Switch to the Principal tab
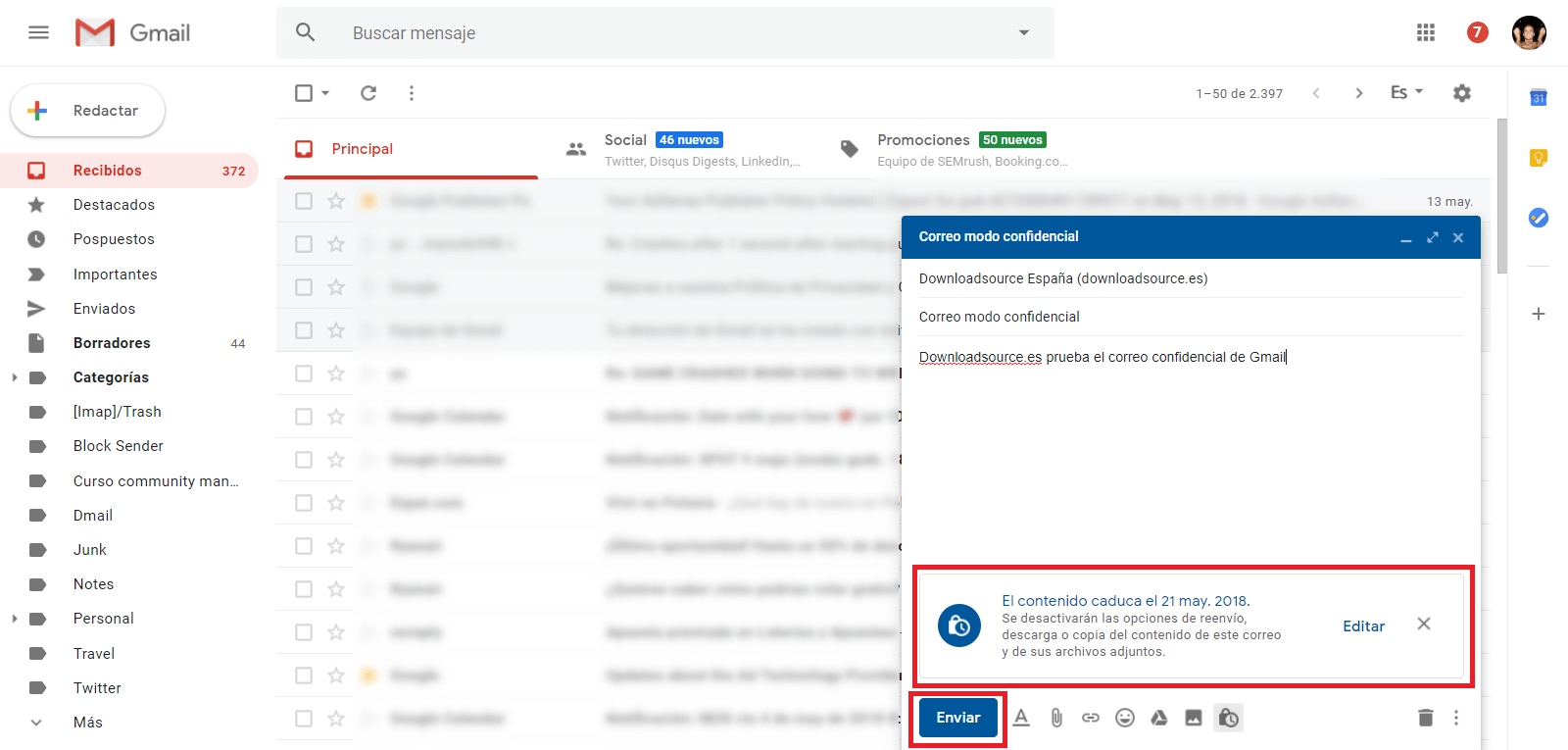Viewport: 1568px width, 750px height. tap(411, 149)
